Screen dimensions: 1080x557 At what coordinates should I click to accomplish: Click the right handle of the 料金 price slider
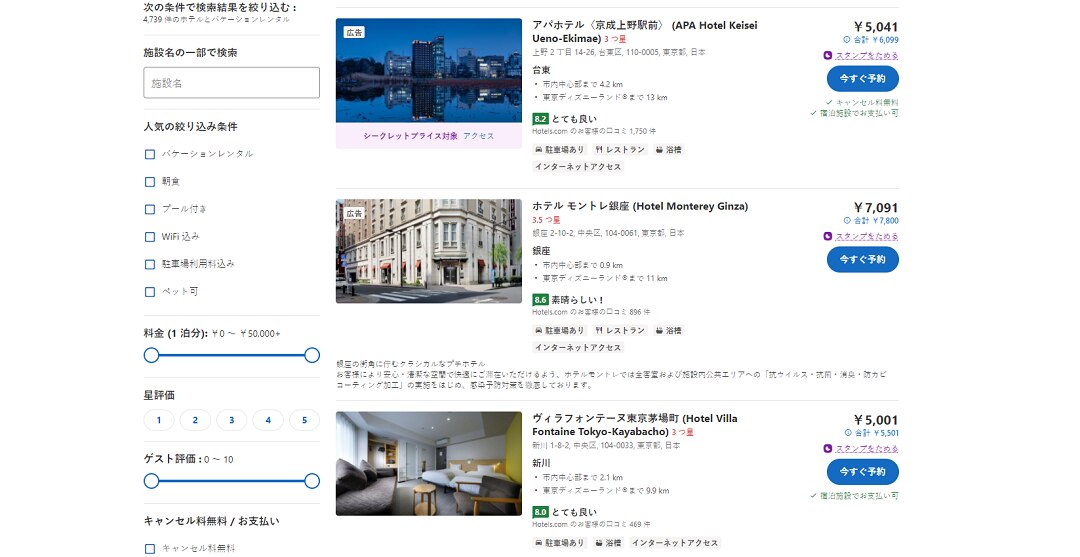click(x=312, y=355)
